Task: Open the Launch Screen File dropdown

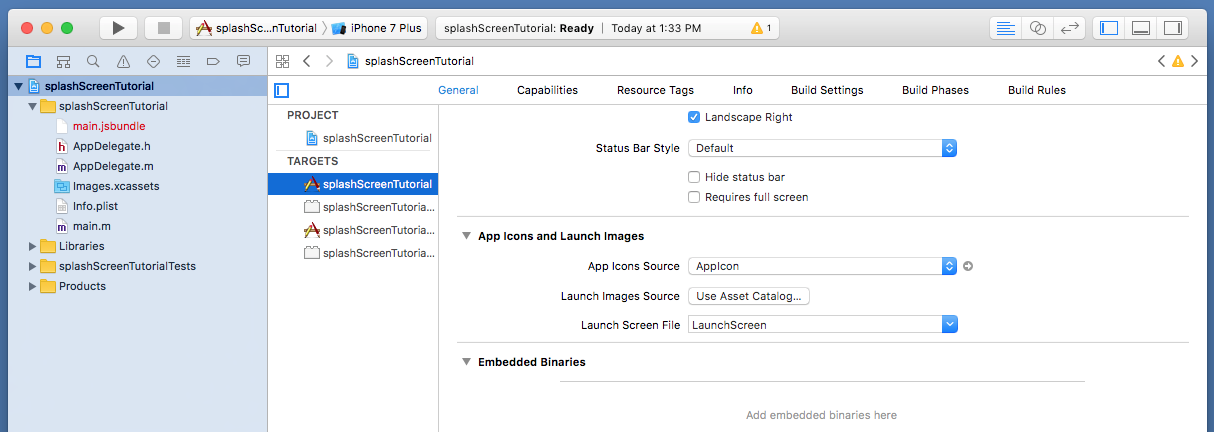Action: (x=822, y=325)
